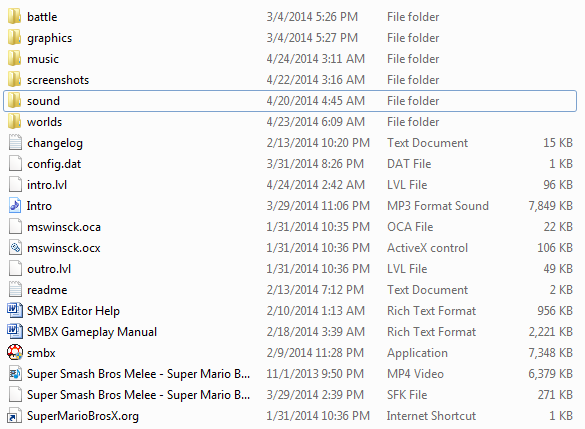
Task: Select the Super Smash Bros Melee MP4 name
Action: point(138,374)
